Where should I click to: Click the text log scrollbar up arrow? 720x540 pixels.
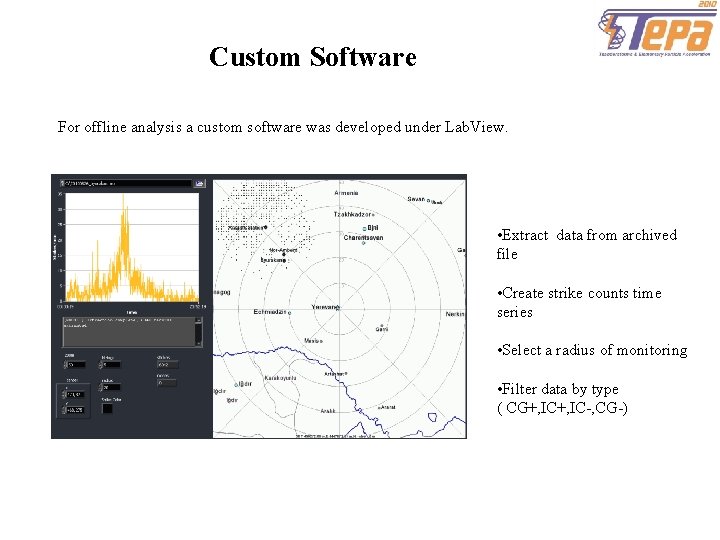coord(198,320)
